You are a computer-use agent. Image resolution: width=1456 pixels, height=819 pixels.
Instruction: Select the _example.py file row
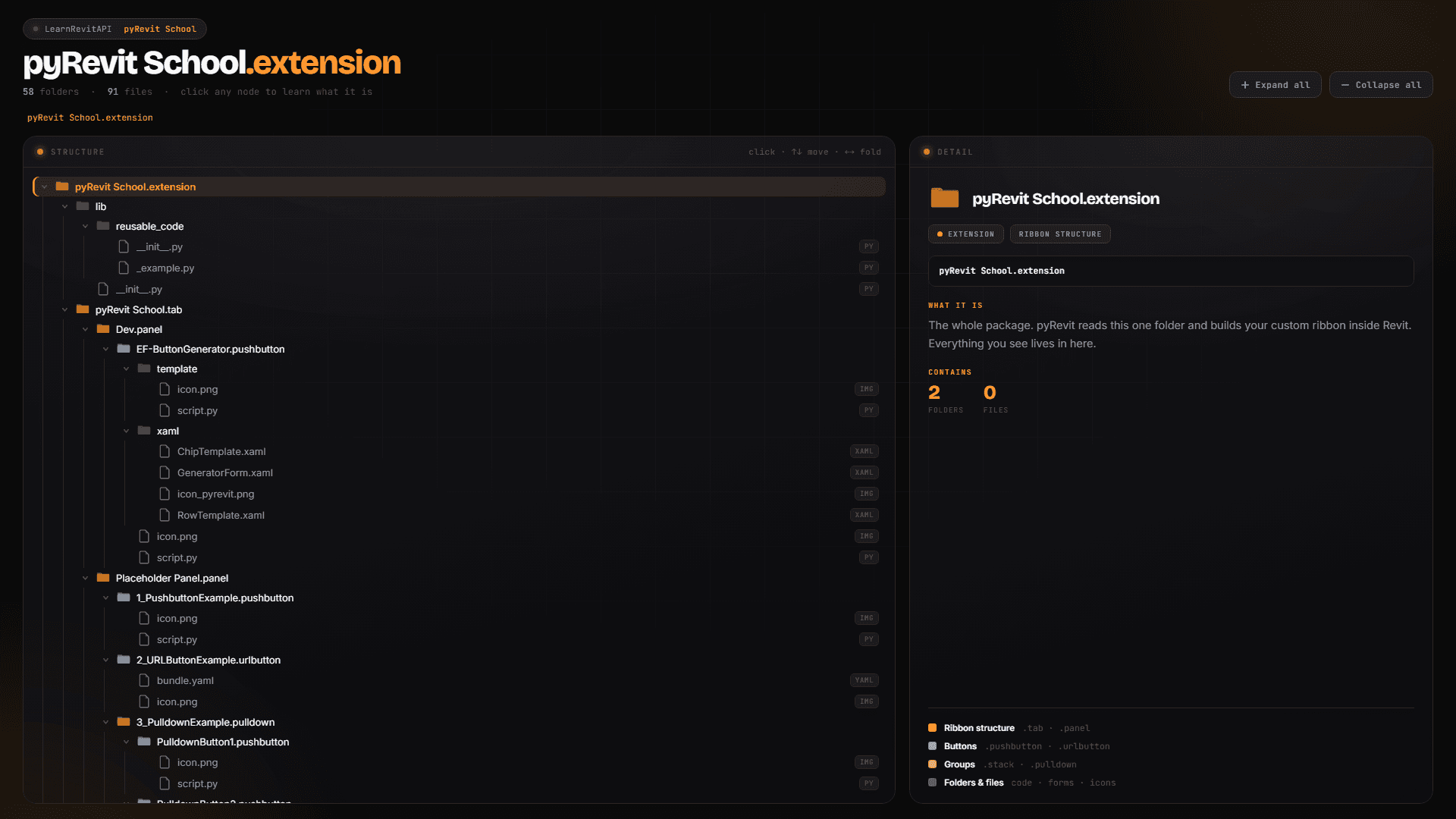499,268
